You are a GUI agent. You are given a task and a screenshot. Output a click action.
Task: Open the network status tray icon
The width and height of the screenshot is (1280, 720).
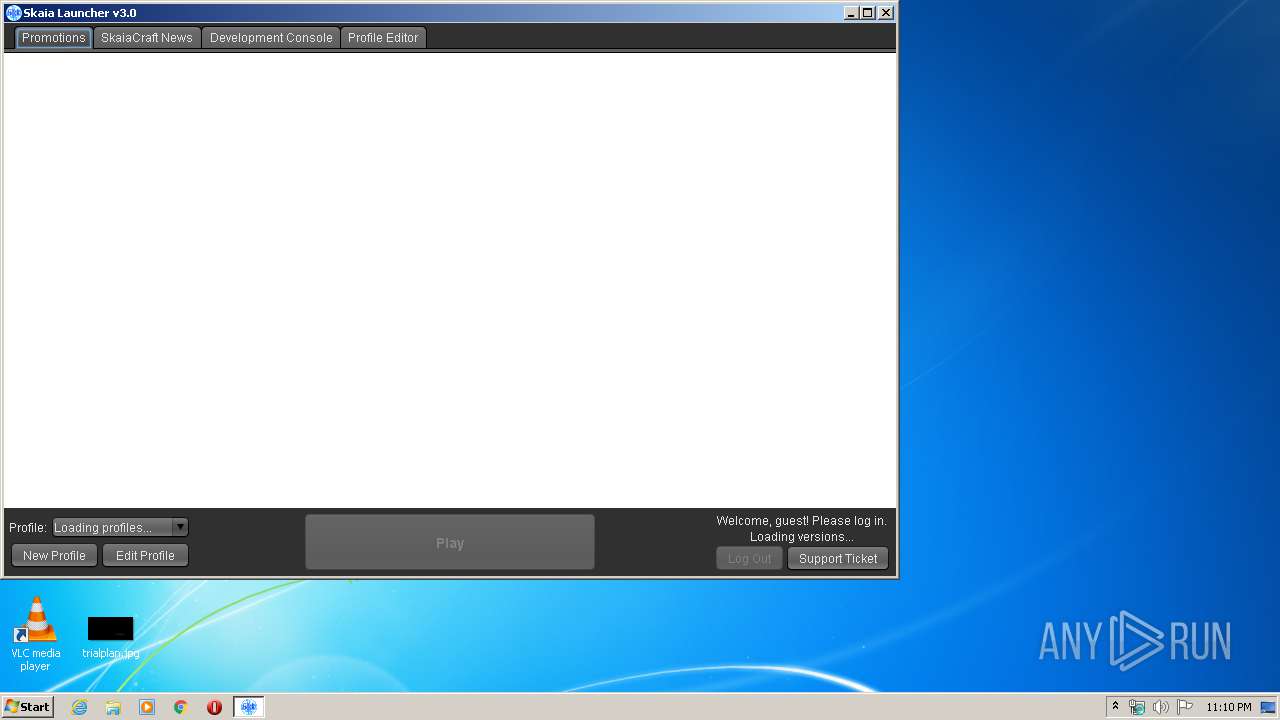click(x=1137, y=707)
